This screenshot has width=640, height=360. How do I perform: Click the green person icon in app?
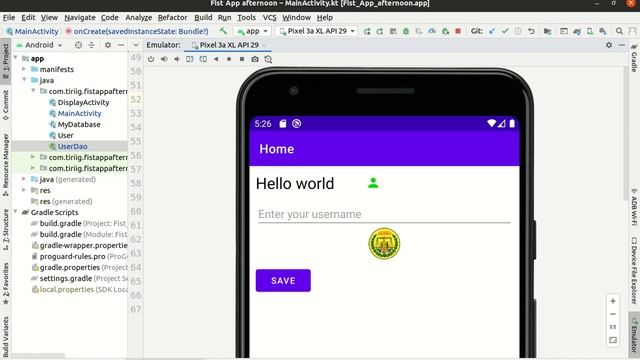tap(373, 183)
